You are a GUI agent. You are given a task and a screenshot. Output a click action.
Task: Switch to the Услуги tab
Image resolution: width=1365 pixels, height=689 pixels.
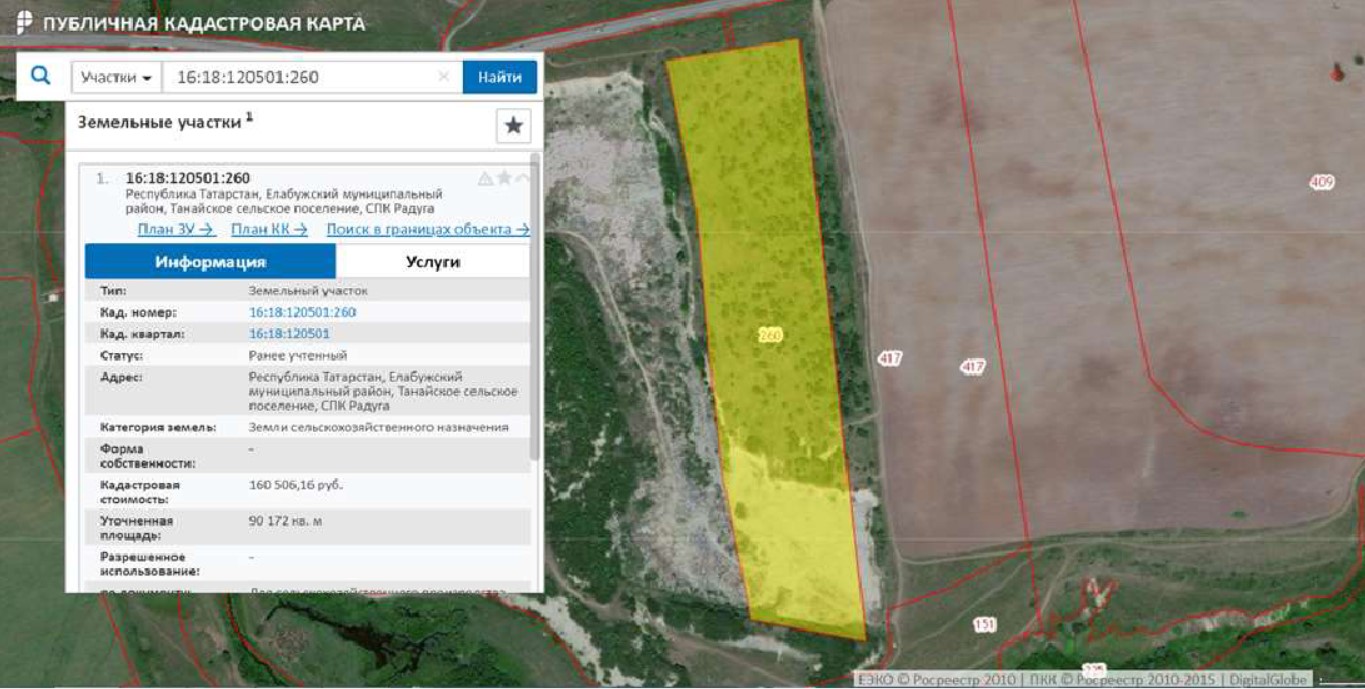(x=432, y=261)
